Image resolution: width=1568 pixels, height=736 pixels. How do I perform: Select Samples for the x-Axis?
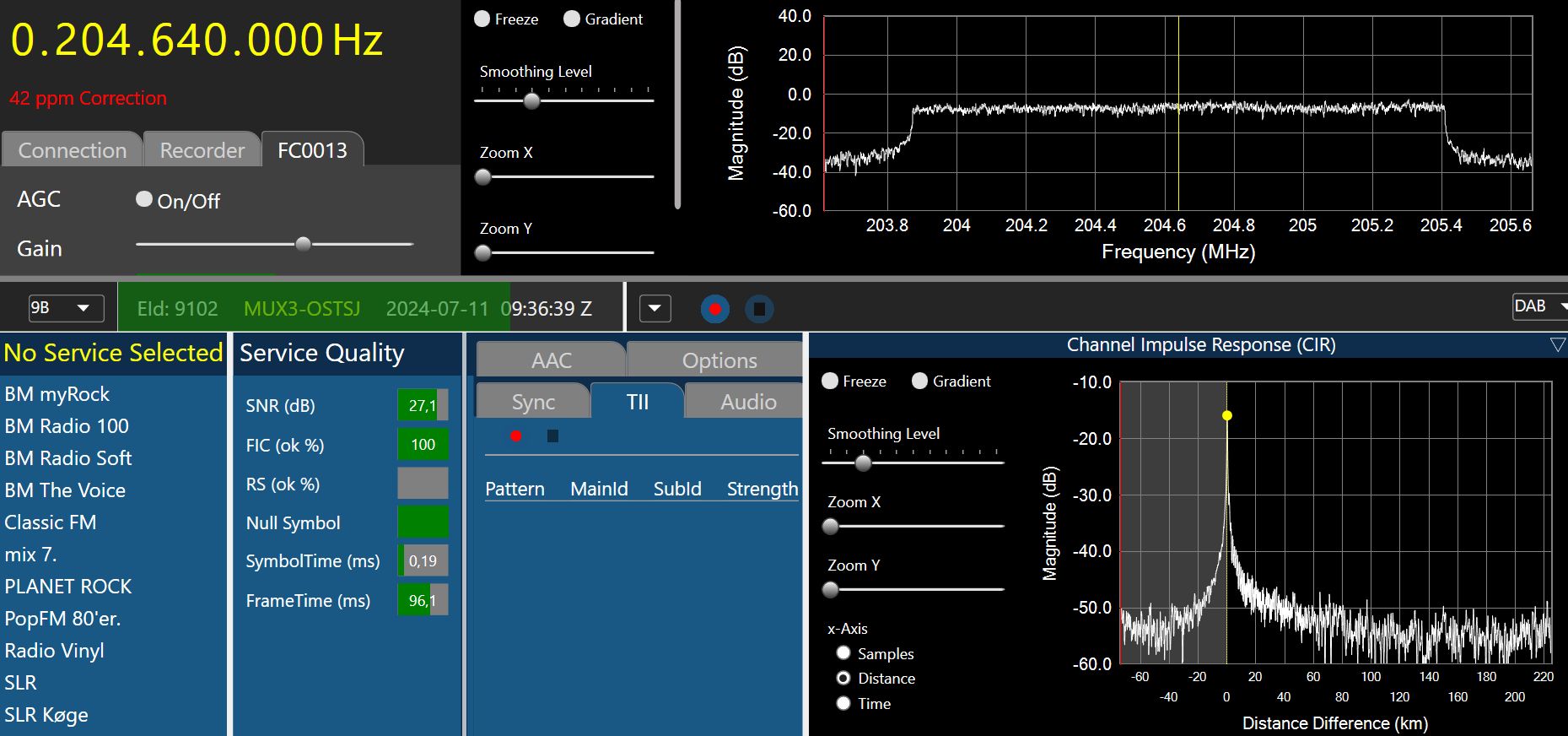[843, 652]
